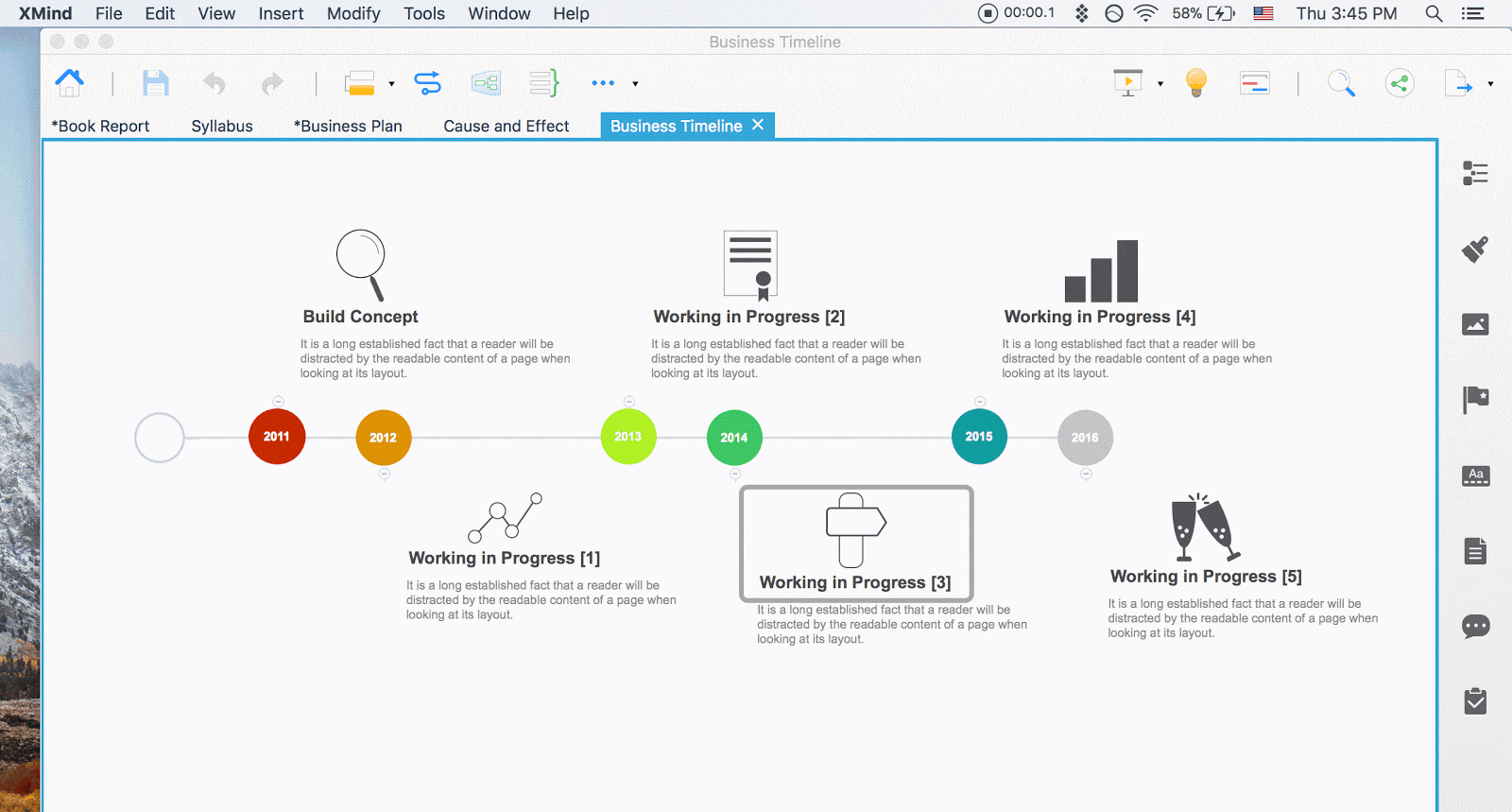Switch to the Syllabus tab

[x=222, y=126]
